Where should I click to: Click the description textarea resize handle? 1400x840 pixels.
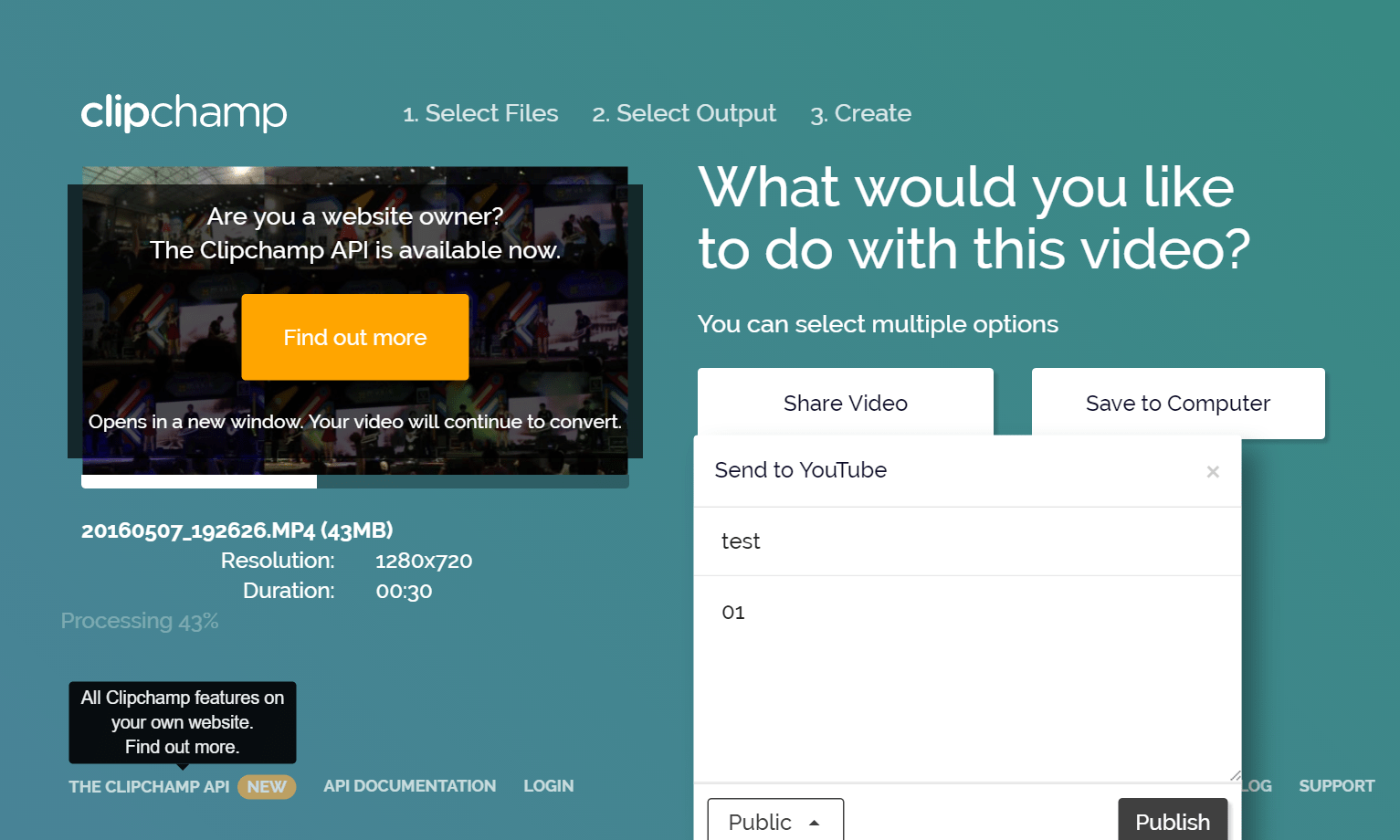1235,775
